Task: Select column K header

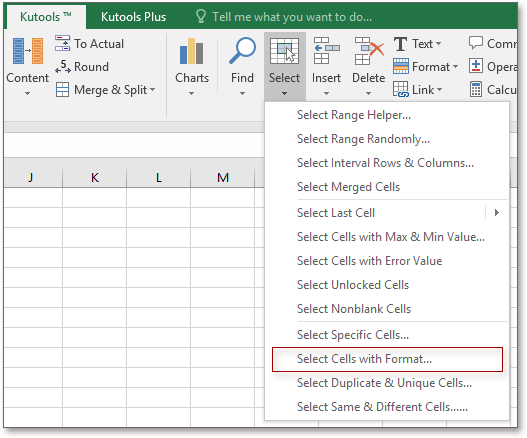Action: click(94, 177)
